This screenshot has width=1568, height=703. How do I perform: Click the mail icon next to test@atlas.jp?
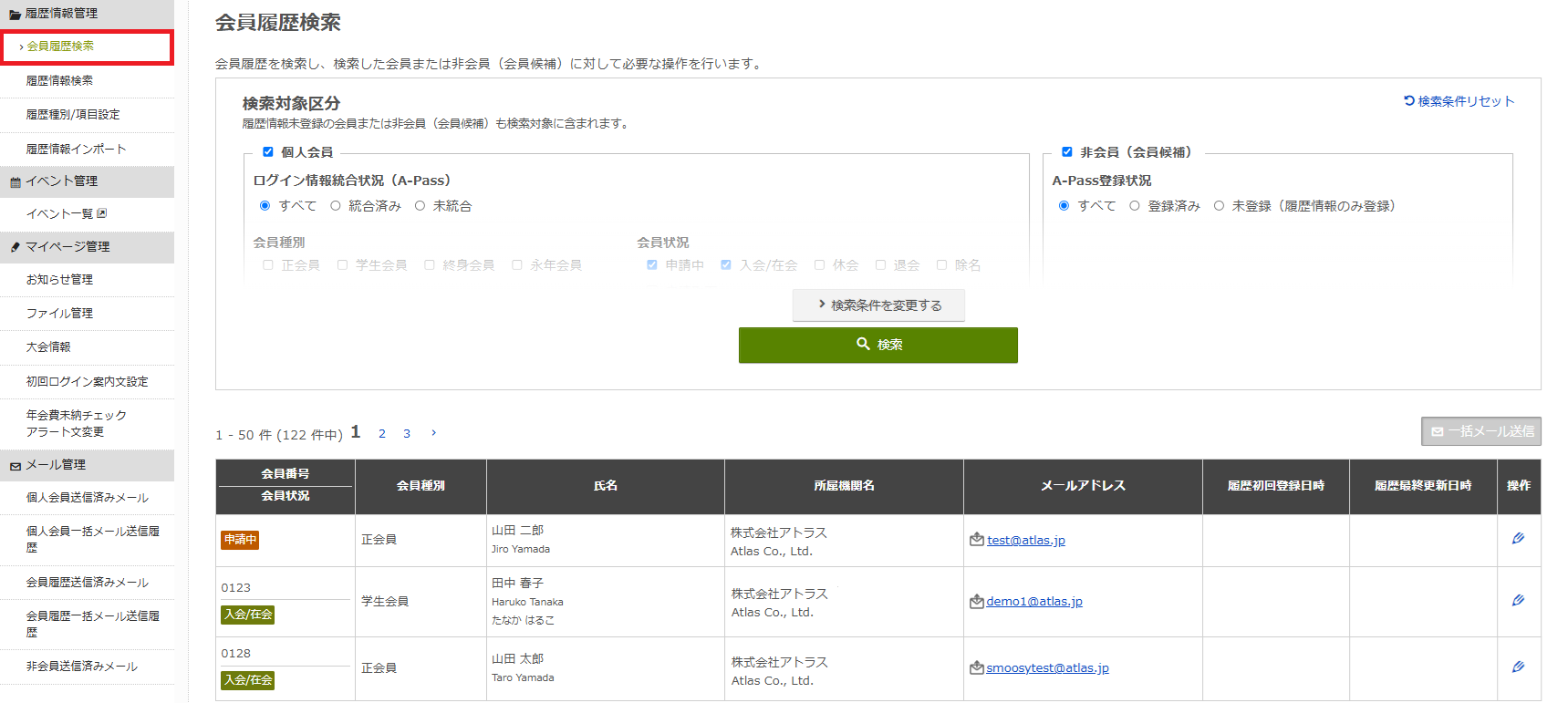[x=977, y=540]
